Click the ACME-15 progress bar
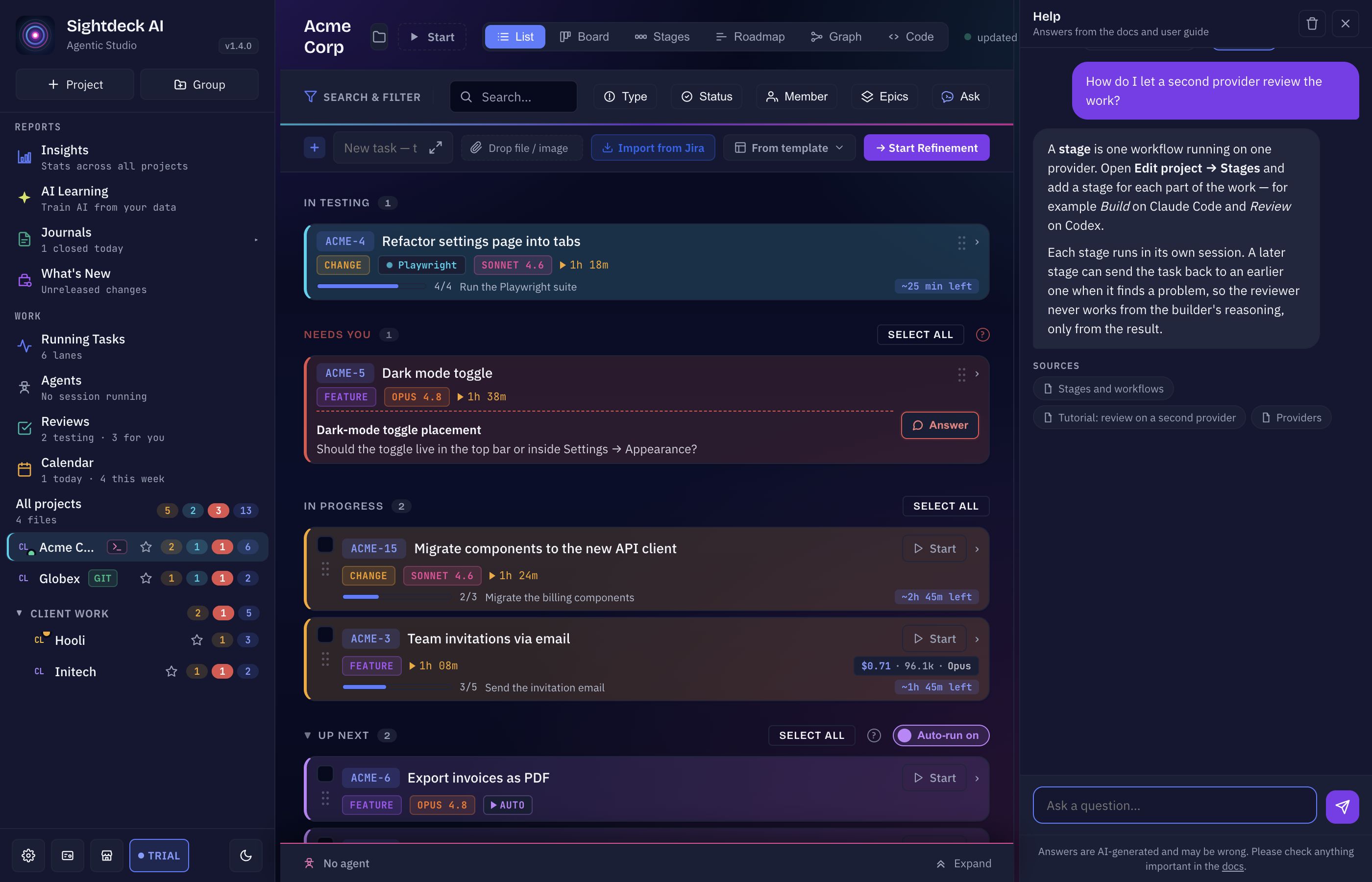Viewport: 1372px width, 882px height. pyautogui.click(x=396, y=597)
